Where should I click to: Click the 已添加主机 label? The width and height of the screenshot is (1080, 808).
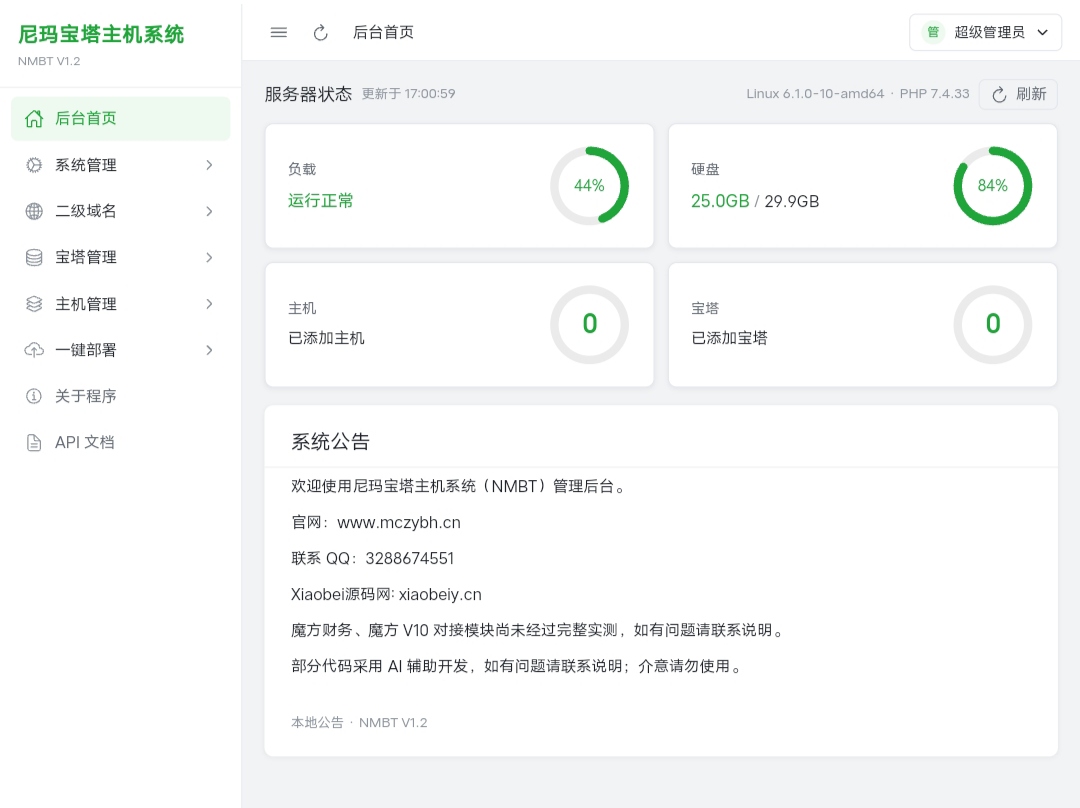(x=326, y=338)
